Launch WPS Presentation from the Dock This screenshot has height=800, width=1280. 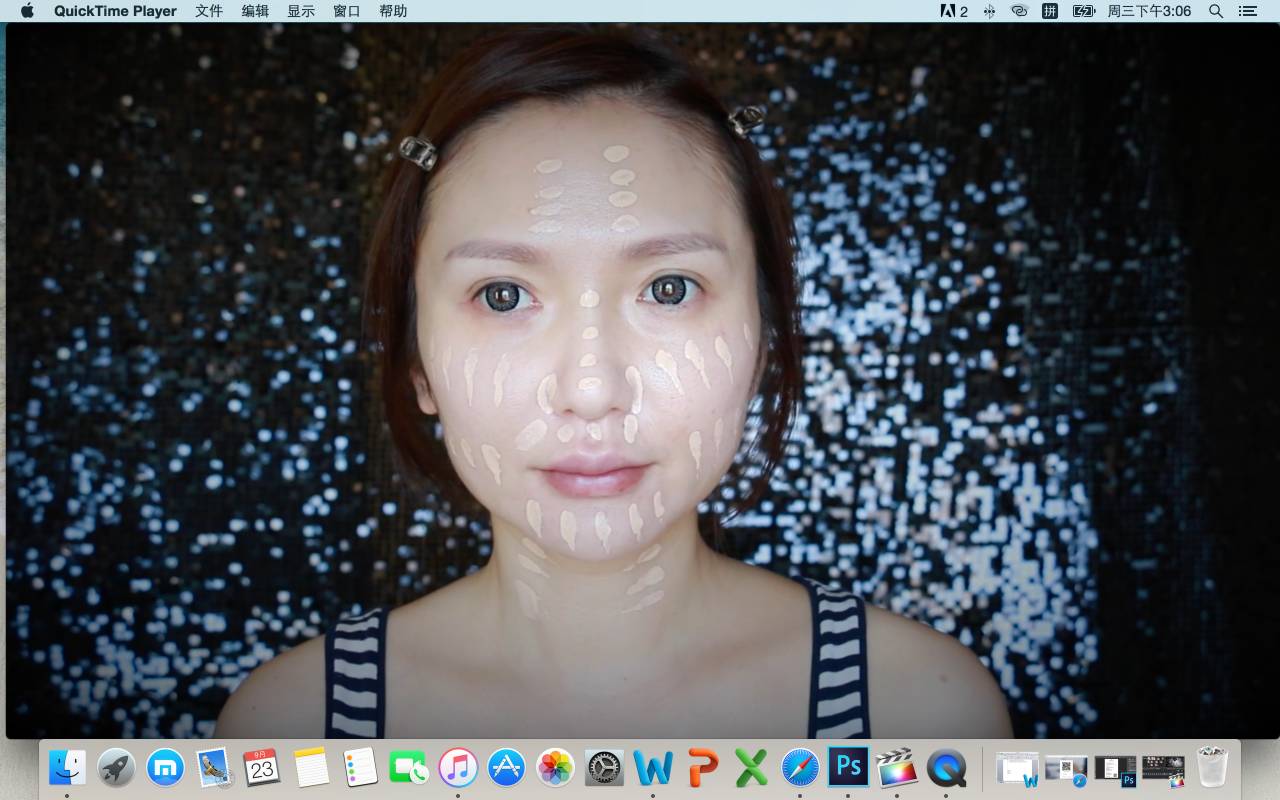(702, 768)
